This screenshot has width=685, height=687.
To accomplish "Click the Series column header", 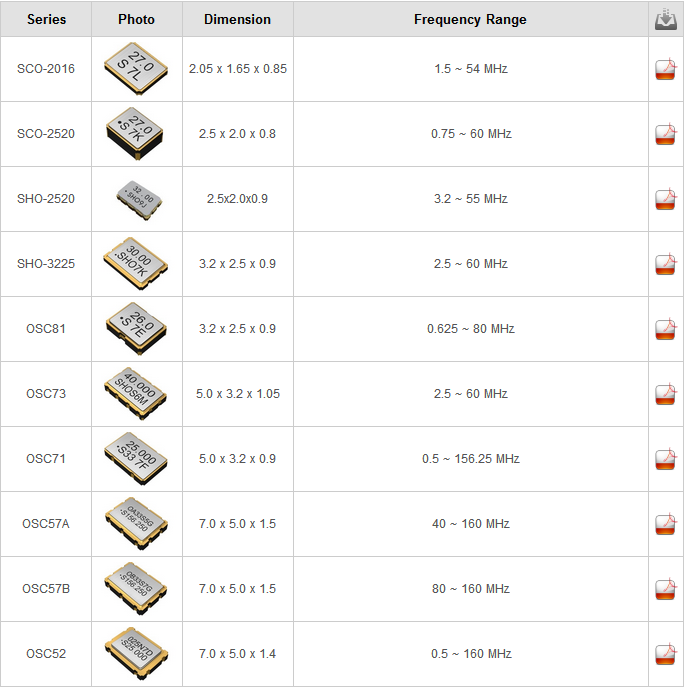I will coord(46,20).
